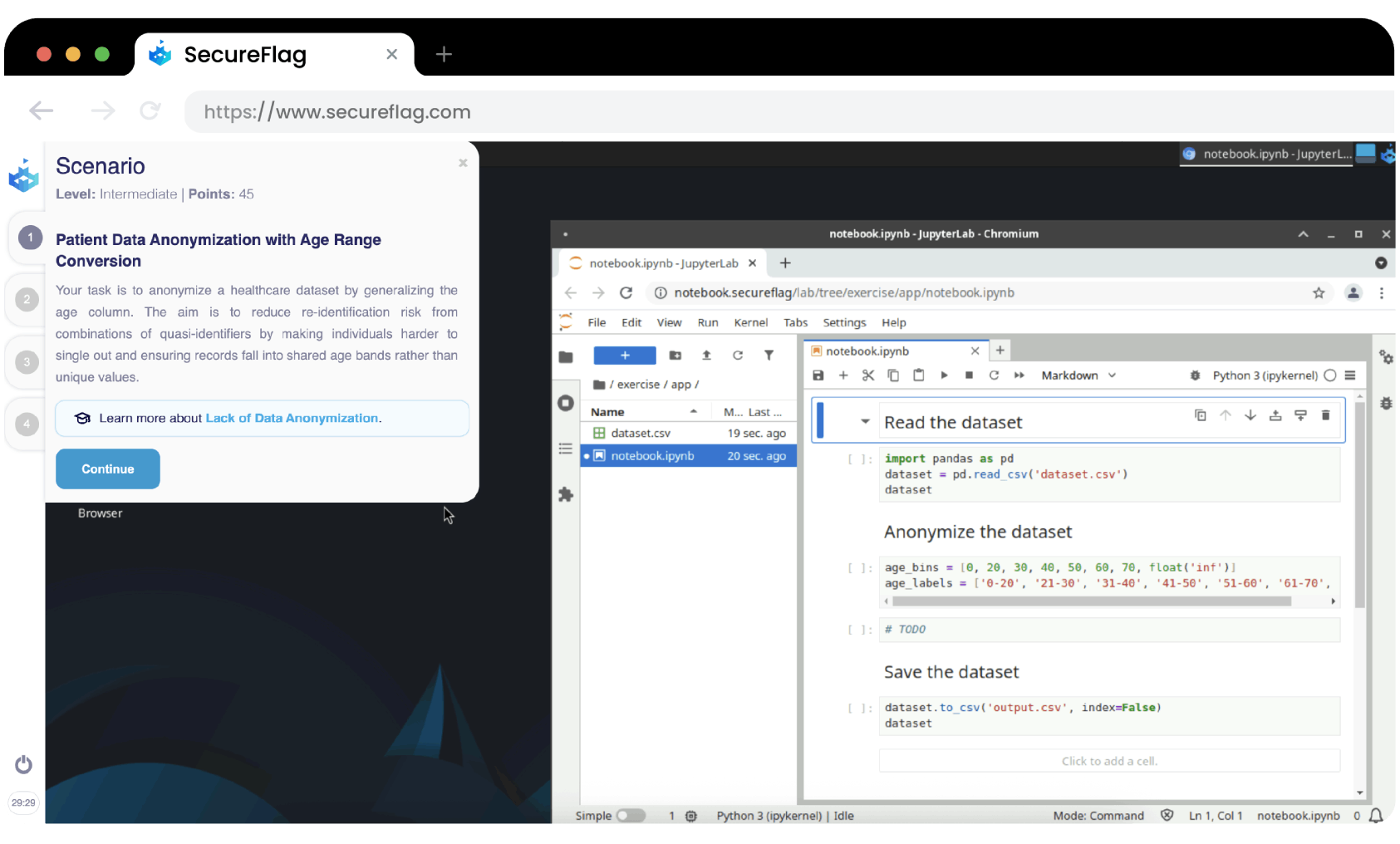Insert a cell below using the plus icon
The height and width of the screenshot is (844, 1400).
(843, 375)
